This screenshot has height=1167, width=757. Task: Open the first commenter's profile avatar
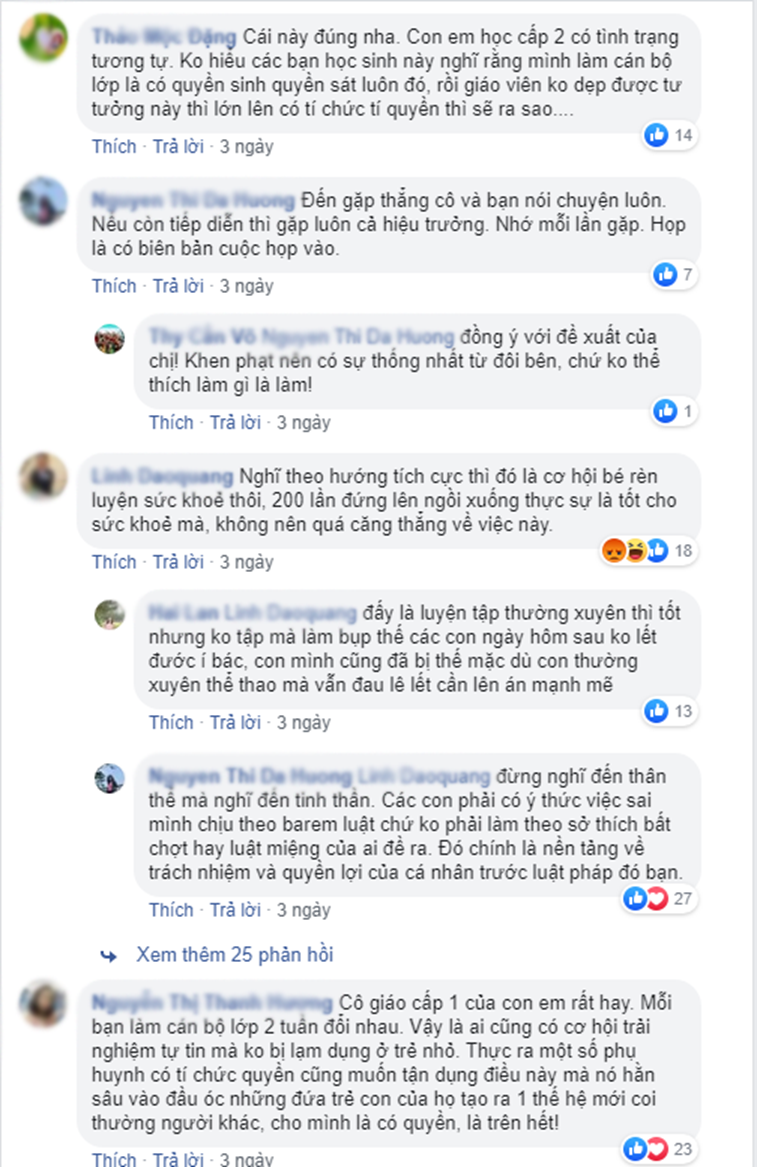click(44, 38)
